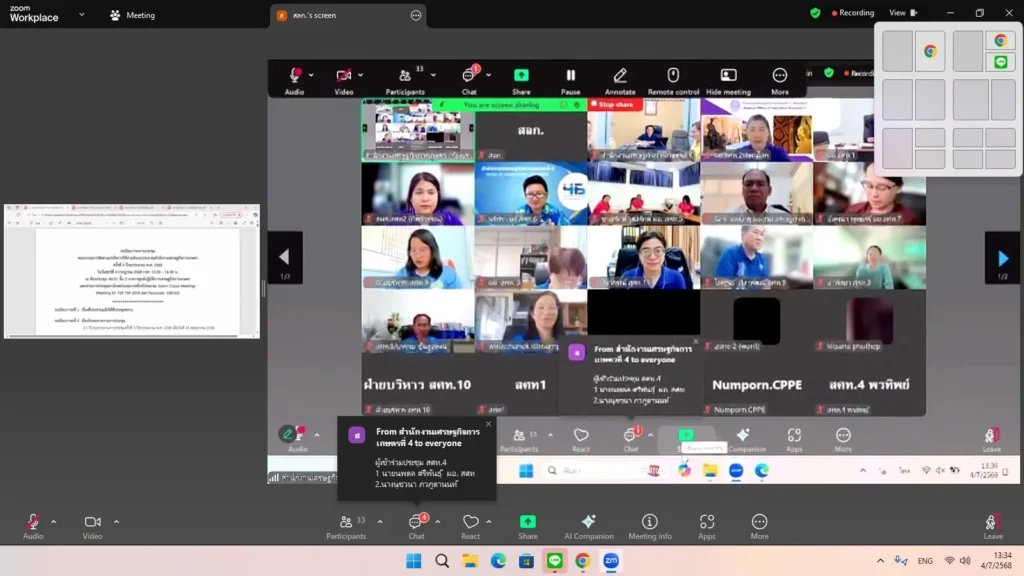This screenshot has width=1024, height=576.
Task: Show Meeting info
Action: click(x=650, y=526)
